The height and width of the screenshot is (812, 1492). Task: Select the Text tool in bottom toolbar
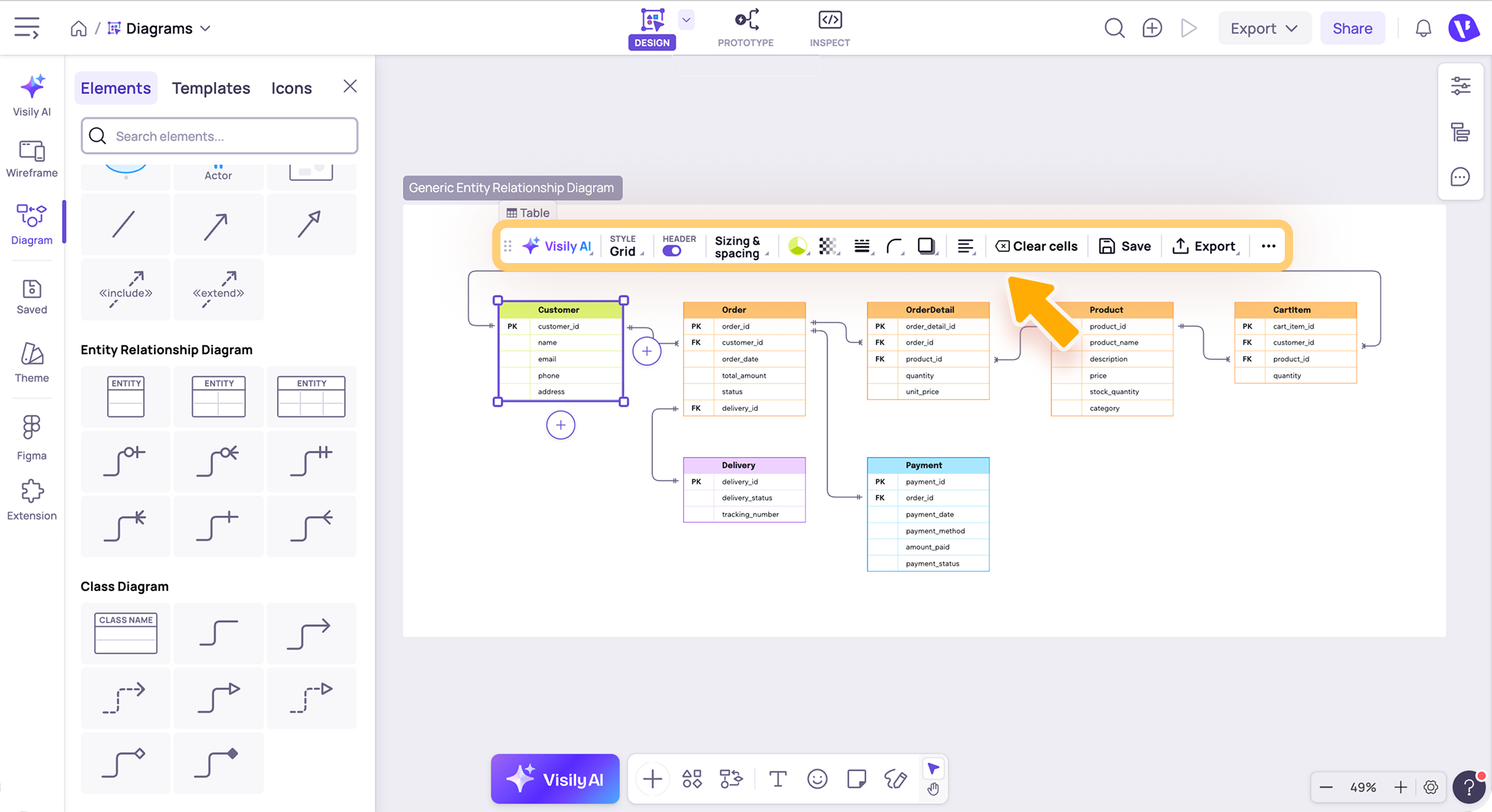click(x=778, y=780)
